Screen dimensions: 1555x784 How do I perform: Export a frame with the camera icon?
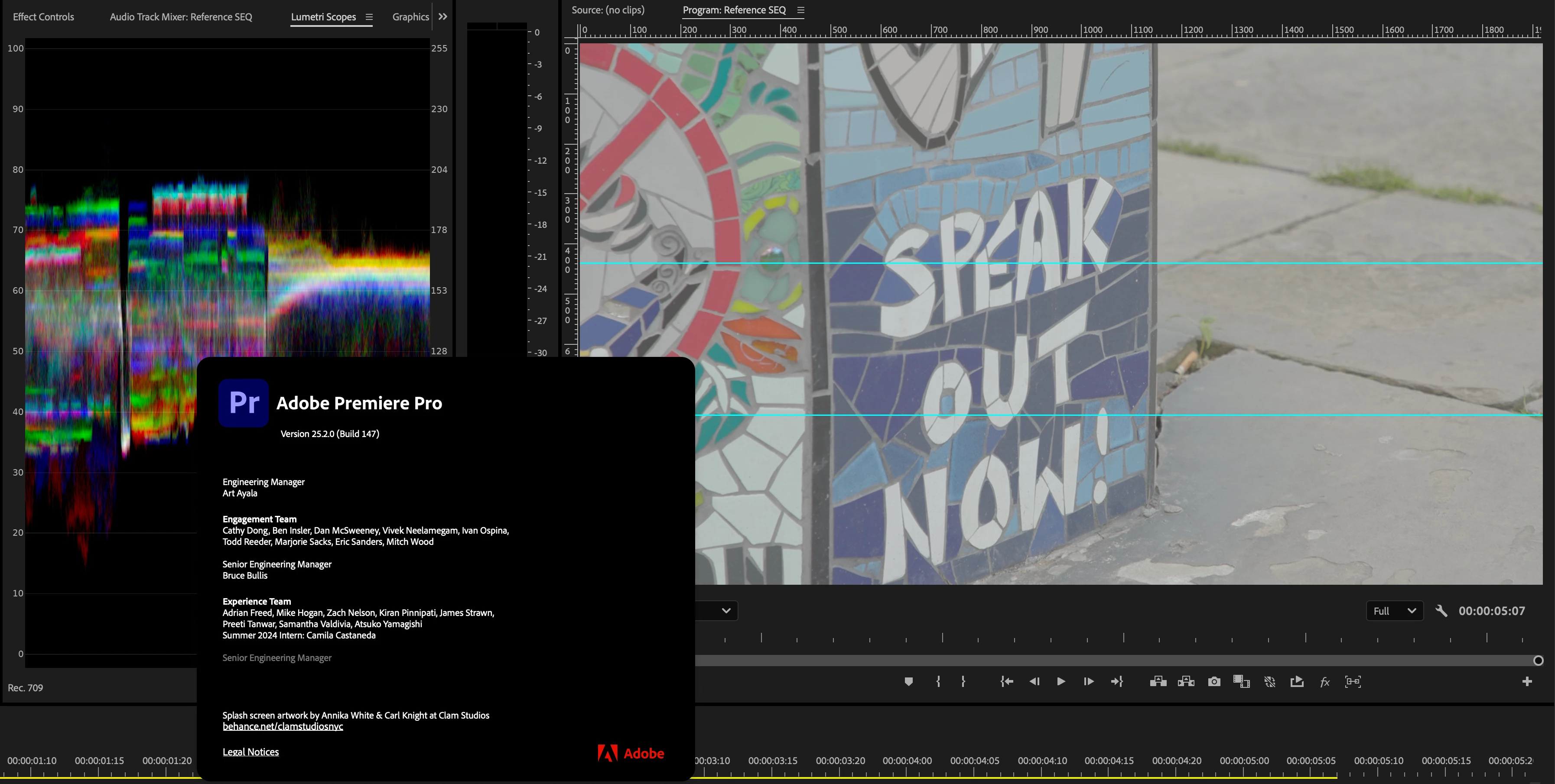tap(1214, 681)
